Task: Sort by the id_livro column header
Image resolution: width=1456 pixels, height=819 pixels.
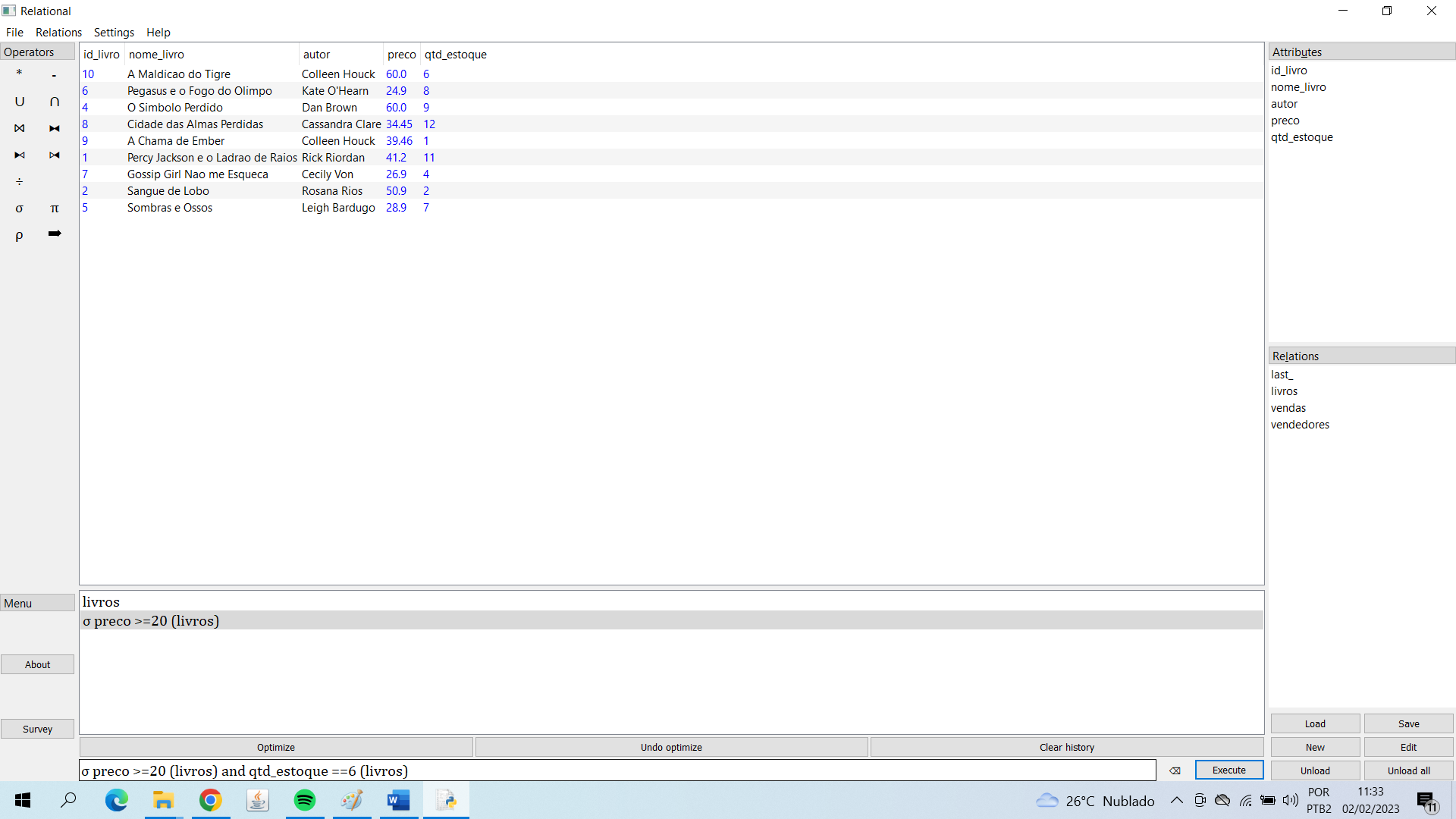Action: click(102, 55)
